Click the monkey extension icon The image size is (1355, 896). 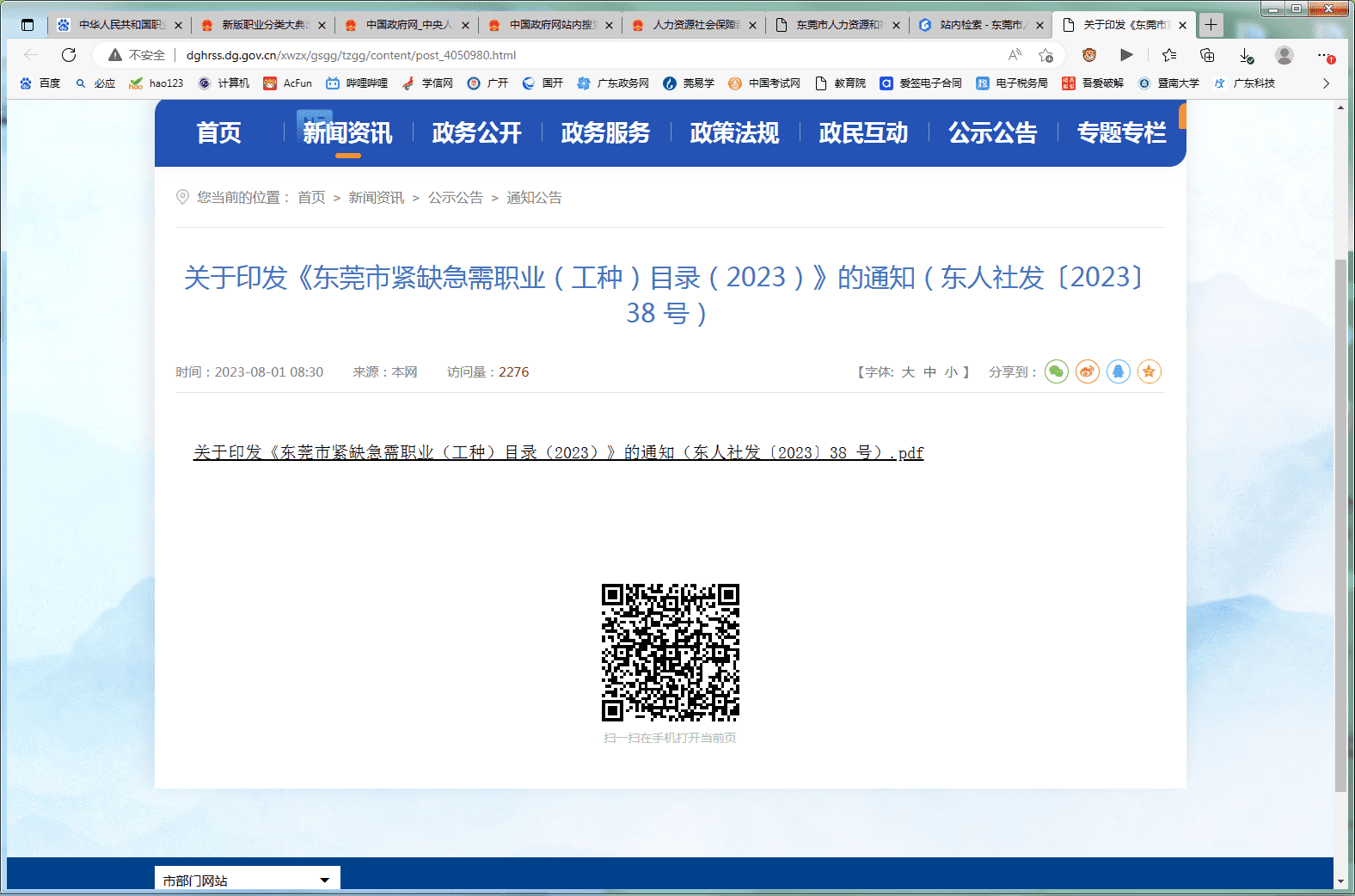[1089, 55]
